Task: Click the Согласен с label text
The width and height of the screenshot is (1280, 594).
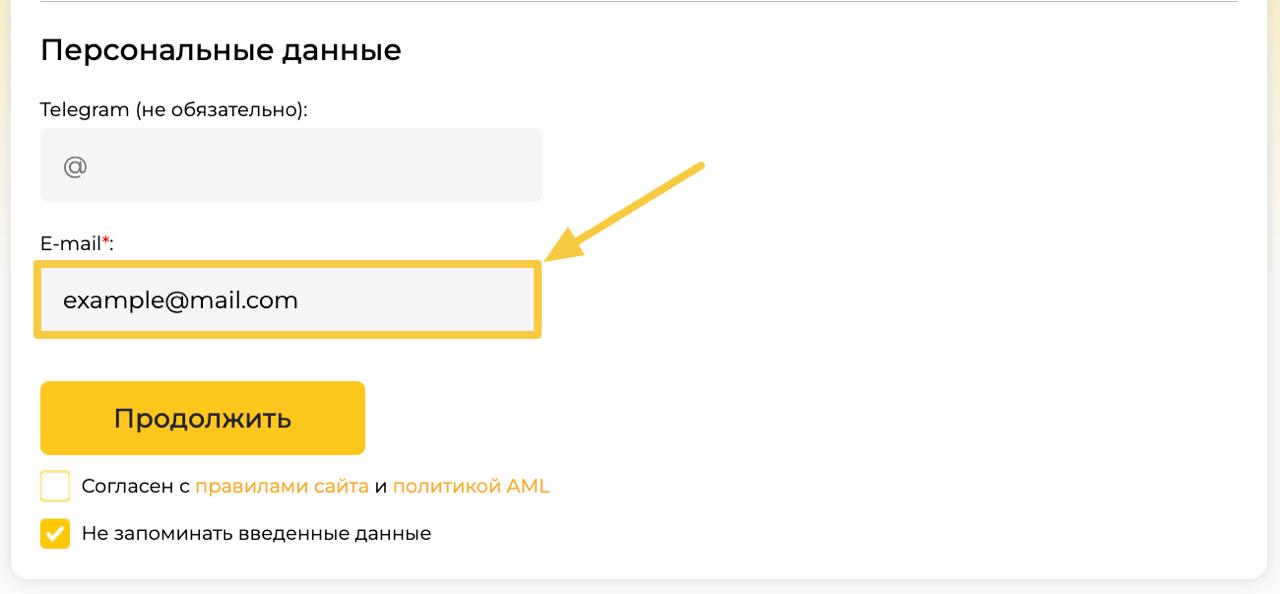Action: [135, 487]
